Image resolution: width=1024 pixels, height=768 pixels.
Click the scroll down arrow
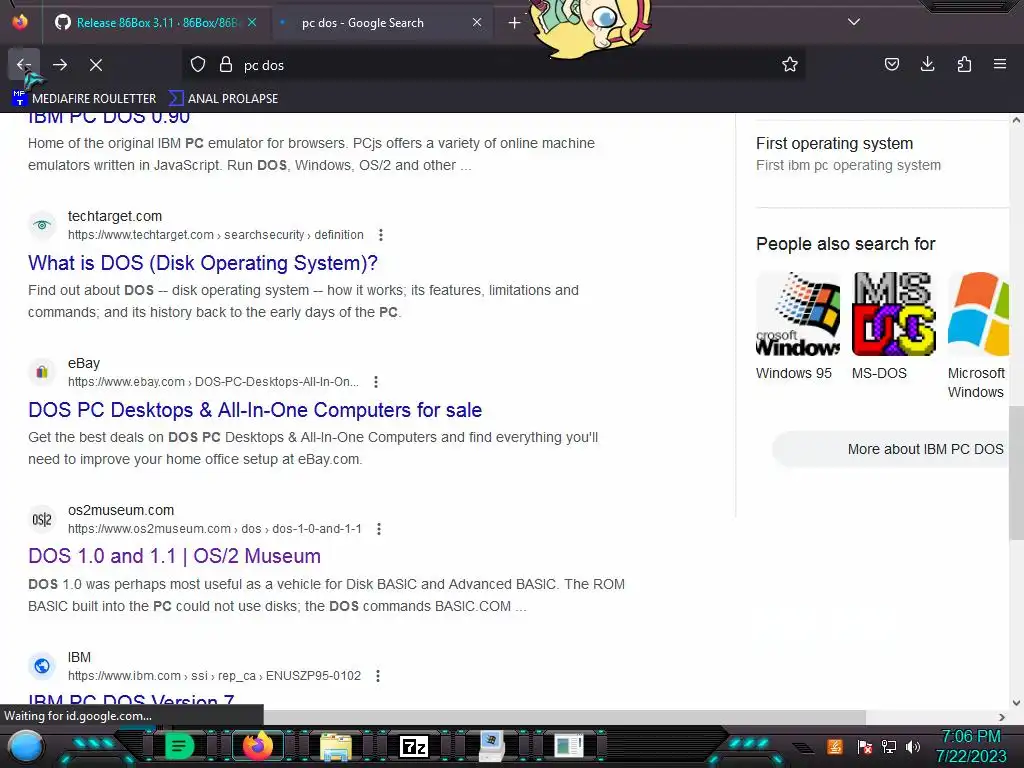1016,703
